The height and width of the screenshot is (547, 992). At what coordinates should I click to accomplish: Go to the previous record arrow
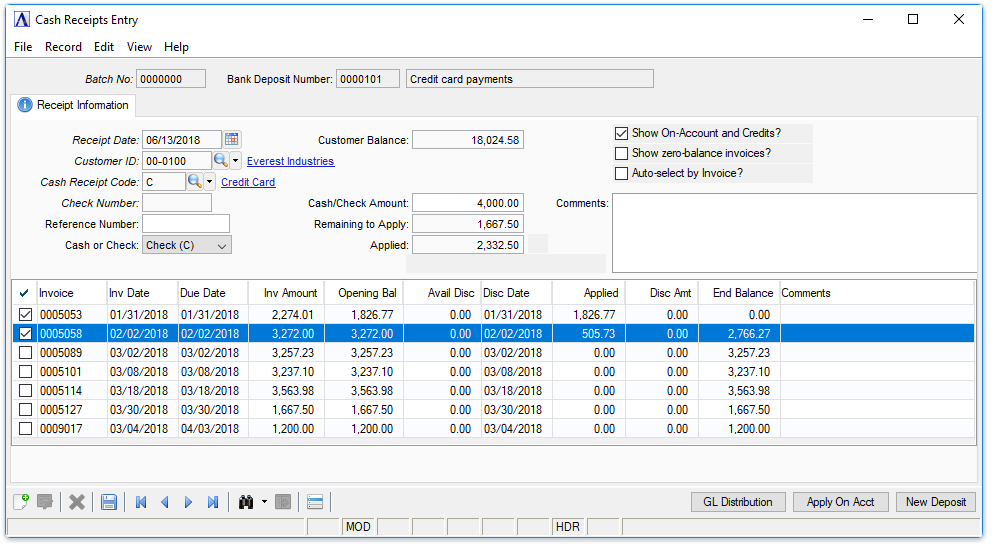tap(165, 502)
